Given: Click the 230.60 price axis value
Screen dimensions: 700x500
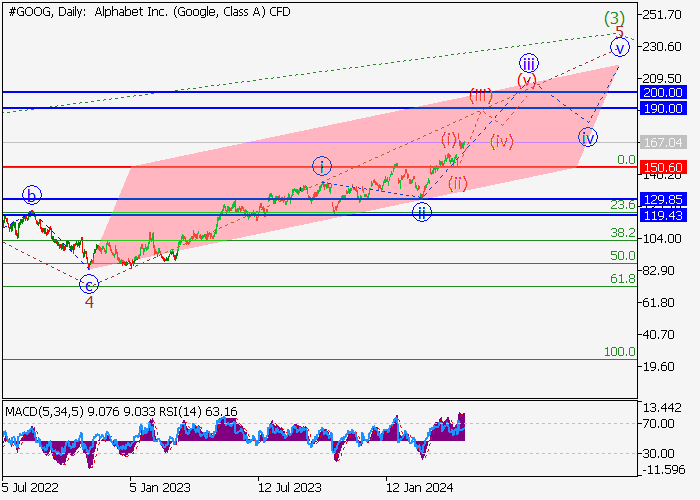Looking at the screenshot, I should tap(662, 47).
